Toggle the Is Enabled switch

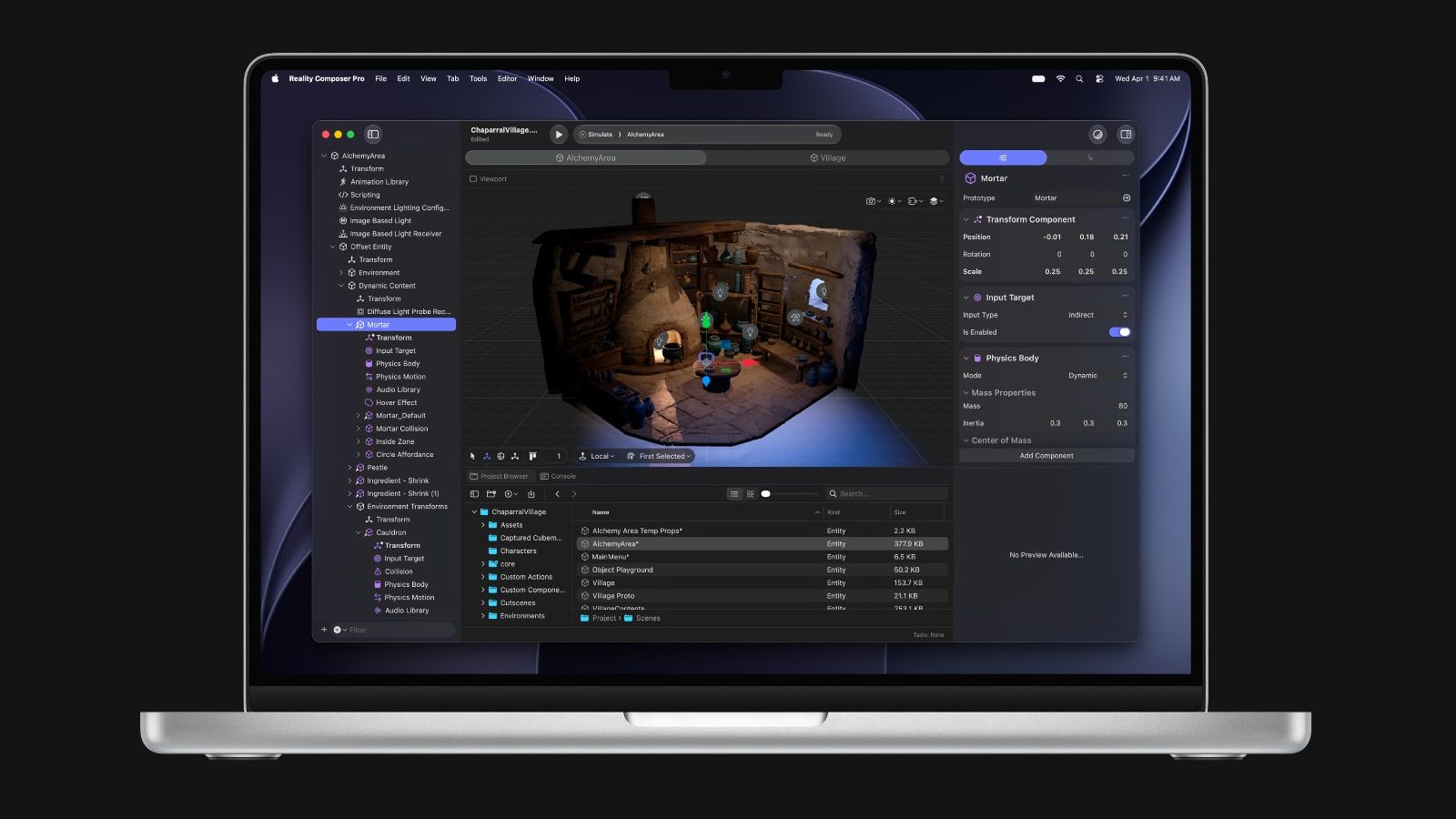(1119, 332)
